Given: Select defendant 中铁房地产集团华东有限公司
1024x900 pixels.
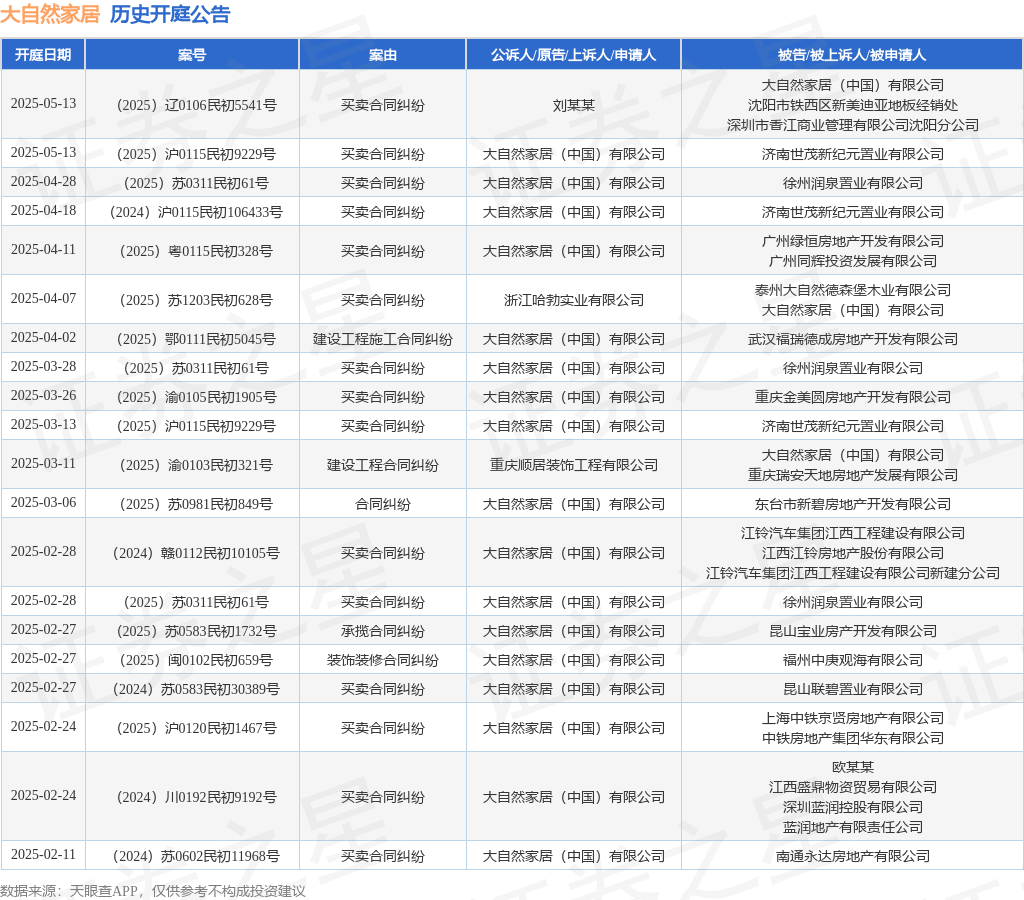Looking at the screenshot, I should [852, 738].
